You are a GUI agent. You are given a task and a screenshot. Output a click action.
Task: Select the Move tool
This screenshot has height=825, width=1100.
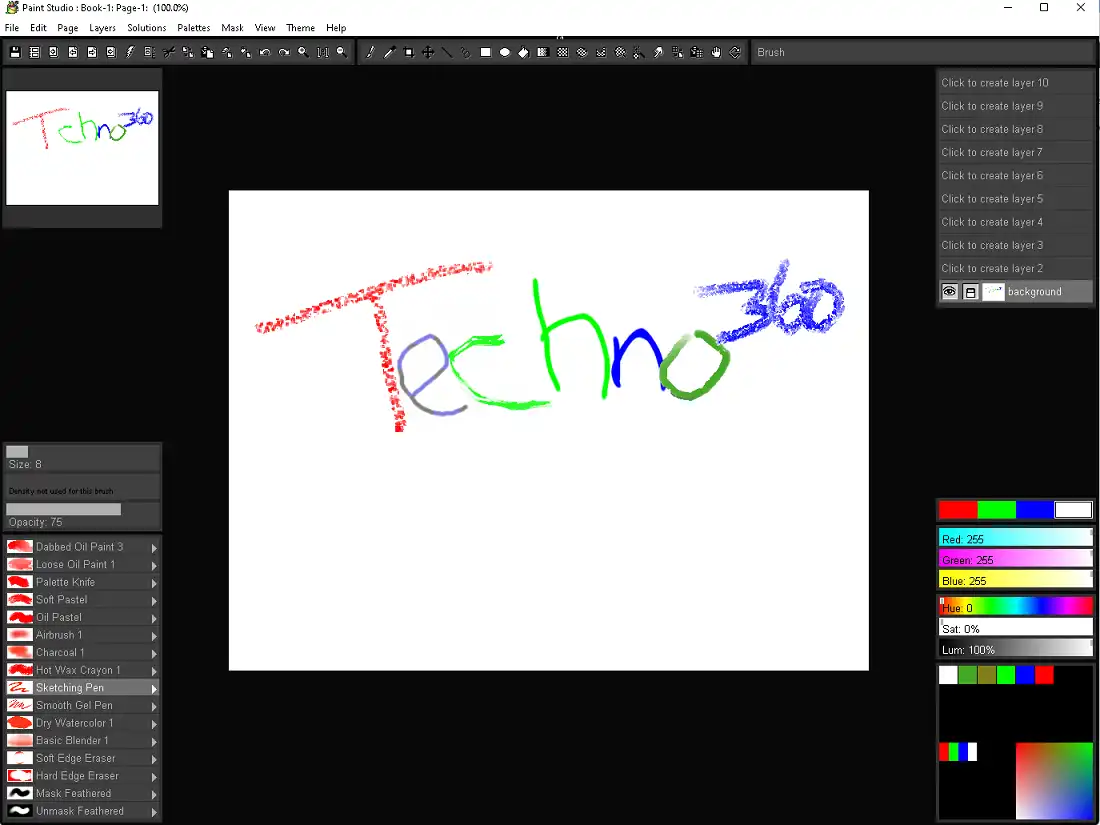pyautogui.click(x=428, y=52)
